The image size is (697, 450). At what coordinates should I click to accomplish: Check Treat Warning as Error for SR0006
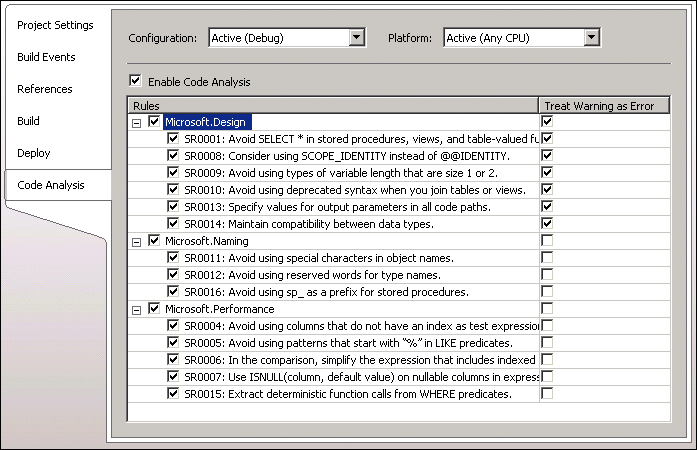tap(547, 359)
